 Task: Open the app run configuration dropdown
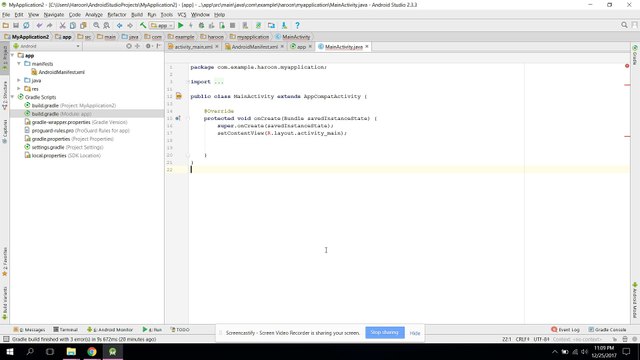coord(162,25)
